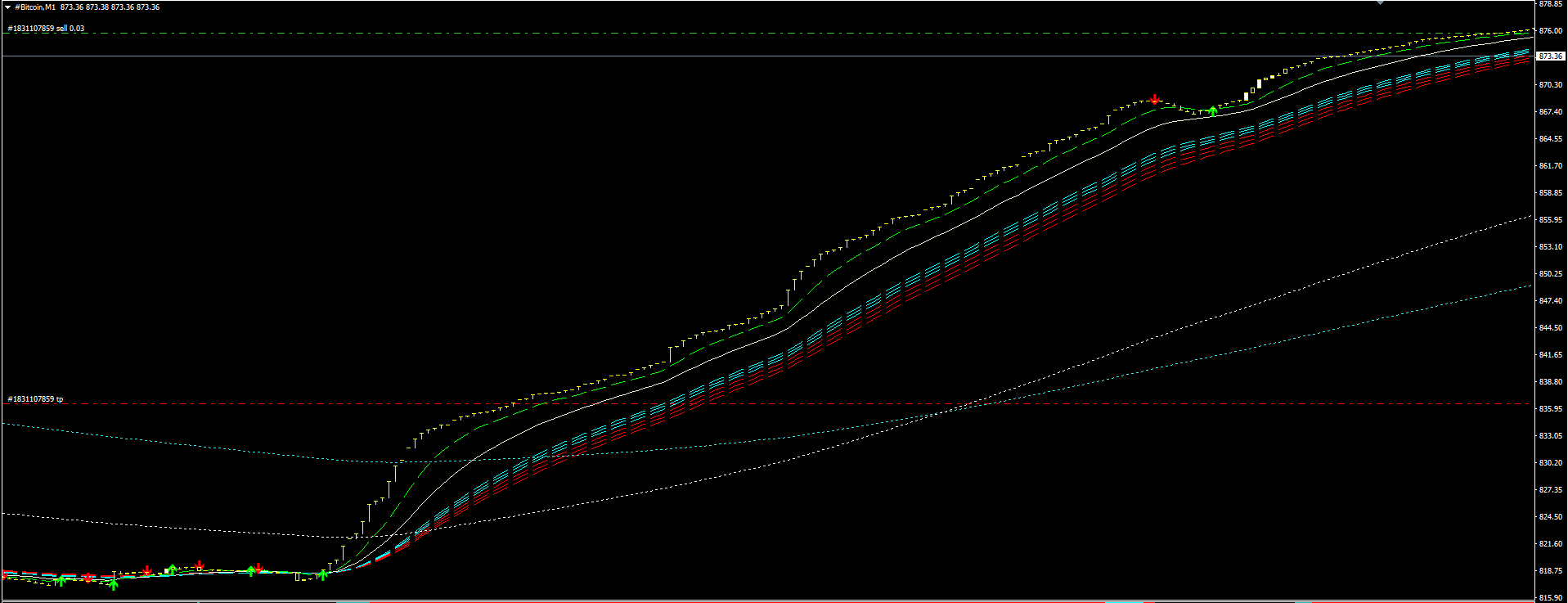
Task: Click the 827.35 price scale label
Action: (1551, 490)
